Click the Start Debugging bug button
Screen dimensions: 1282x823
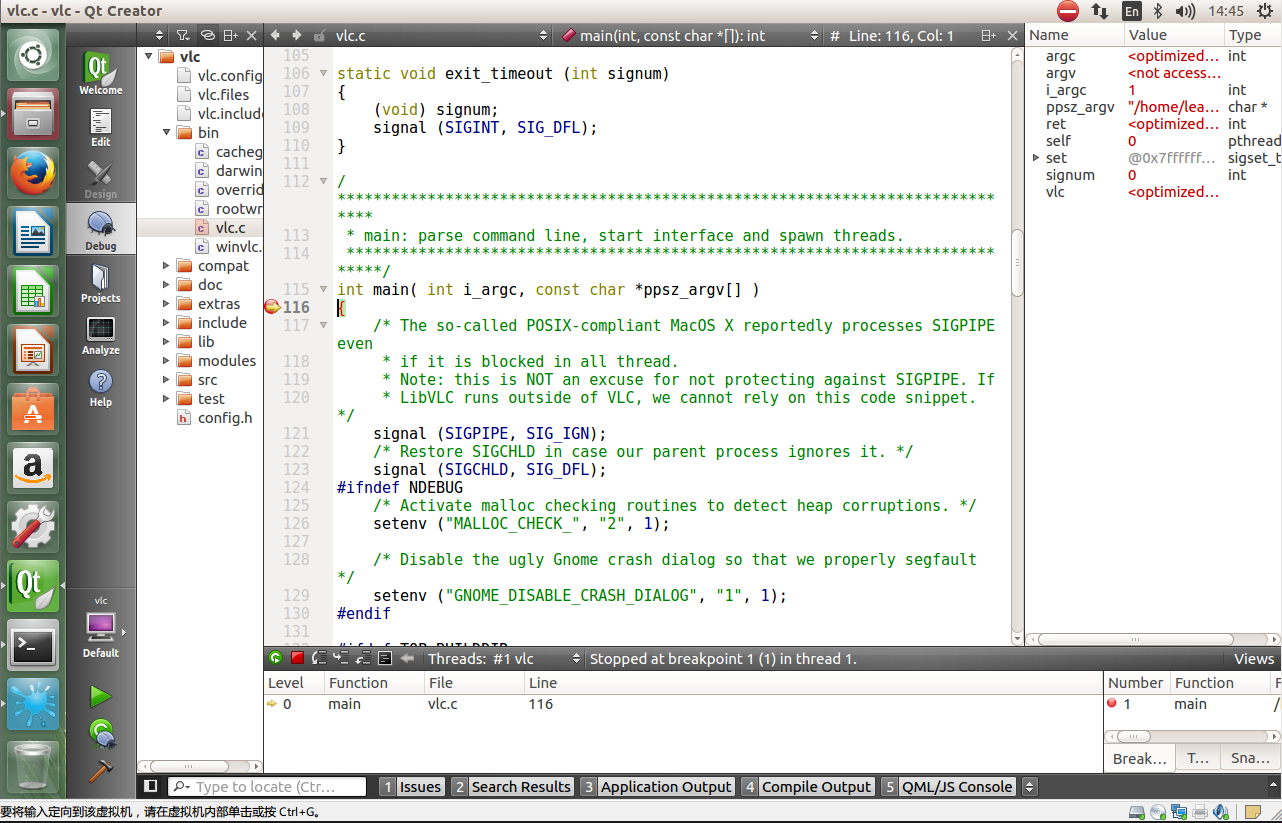tap(101, 733)
